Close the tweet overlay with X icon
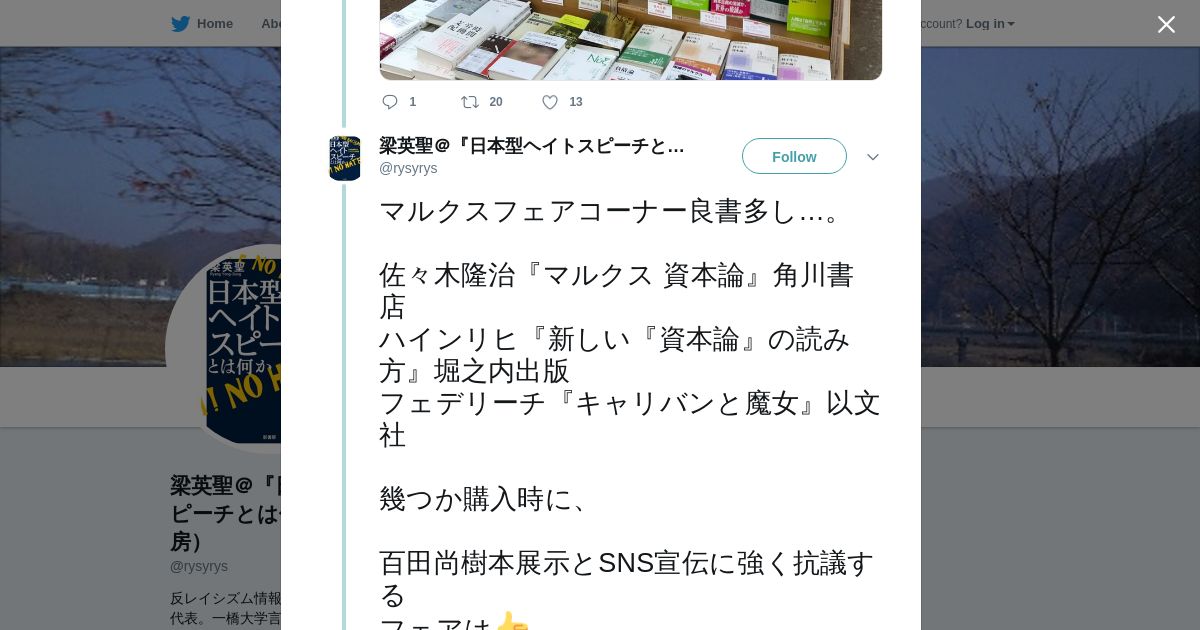This screenshot has height=630, width=1200. 1166,24
